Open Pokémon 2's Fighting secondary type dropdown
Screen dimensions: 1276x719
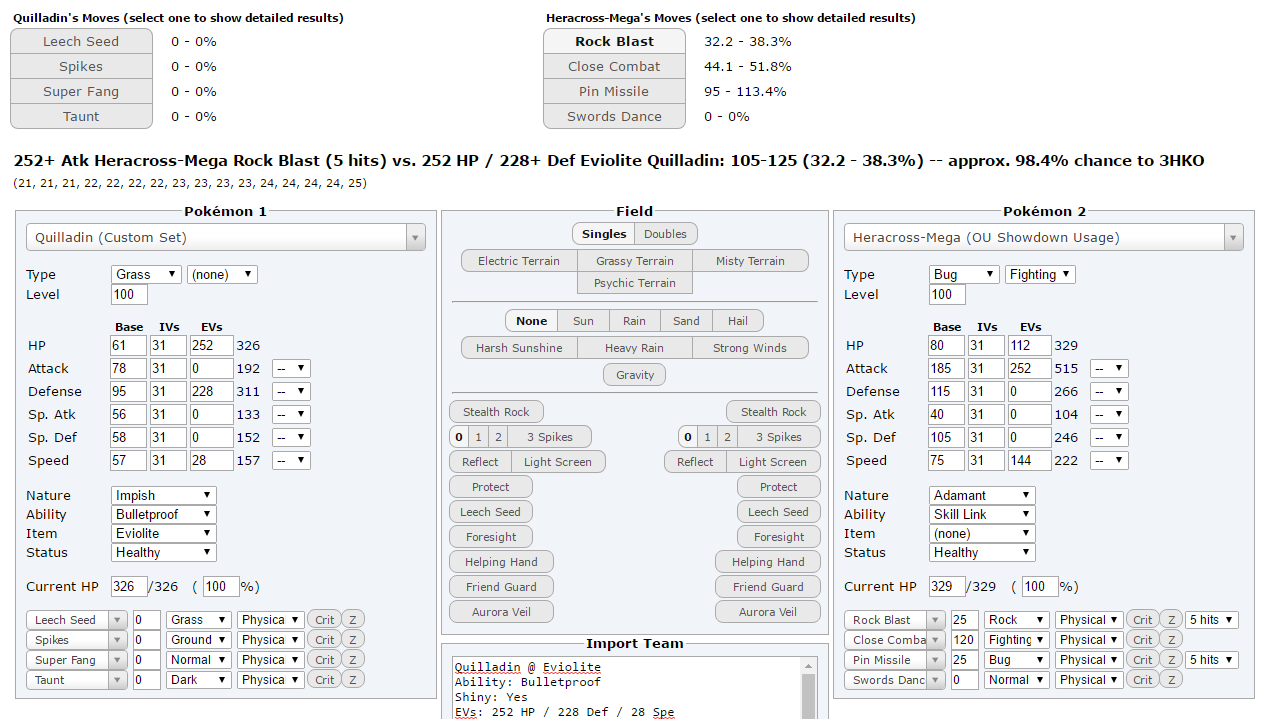(x=1041, y=274)
